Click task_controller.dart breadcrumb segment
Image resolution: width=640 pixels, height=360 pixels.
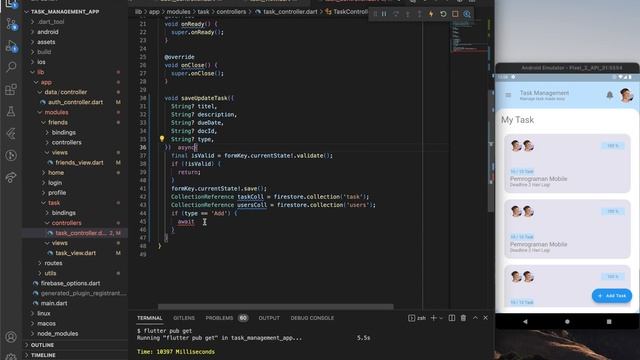[290, 12]
